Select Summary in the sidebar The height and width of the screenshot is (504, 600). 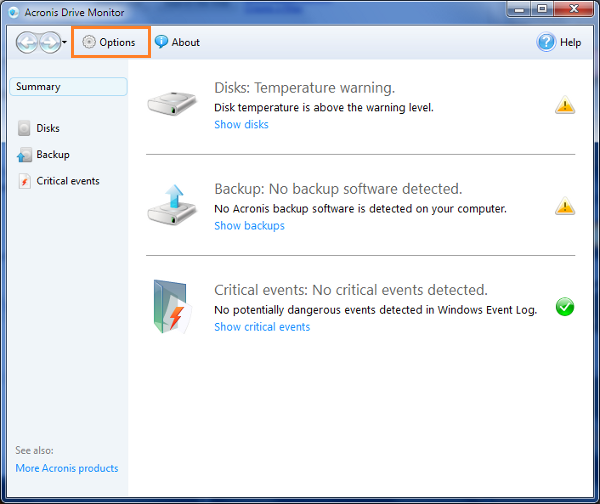click(x=68, y=86)
